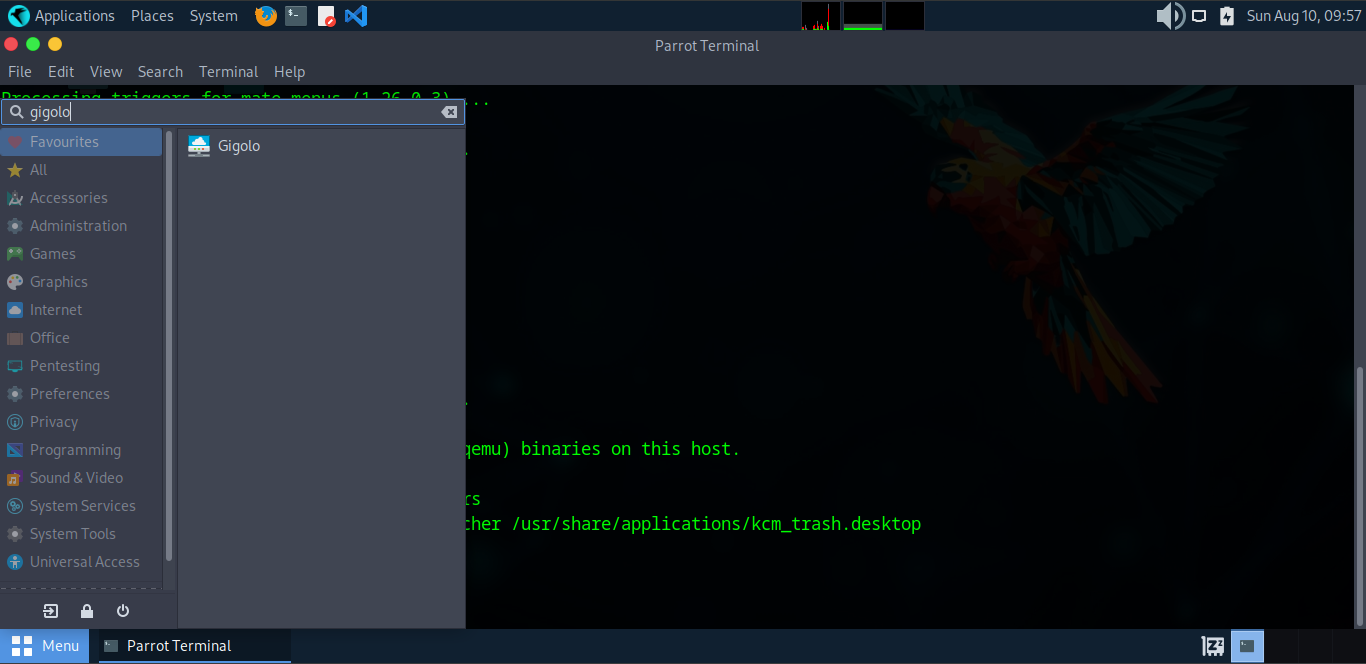Viewport: 1366px width, 664px height.
Task: Click the Visual Studio Code launcher icon
Action: coord(355,16)
